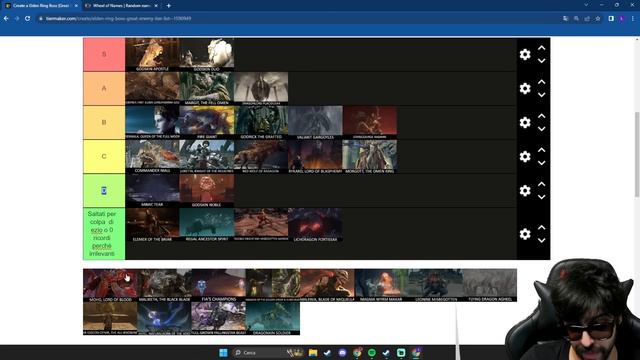
Task: Select the Red Wolf of Radagon image
Action: 261,157
